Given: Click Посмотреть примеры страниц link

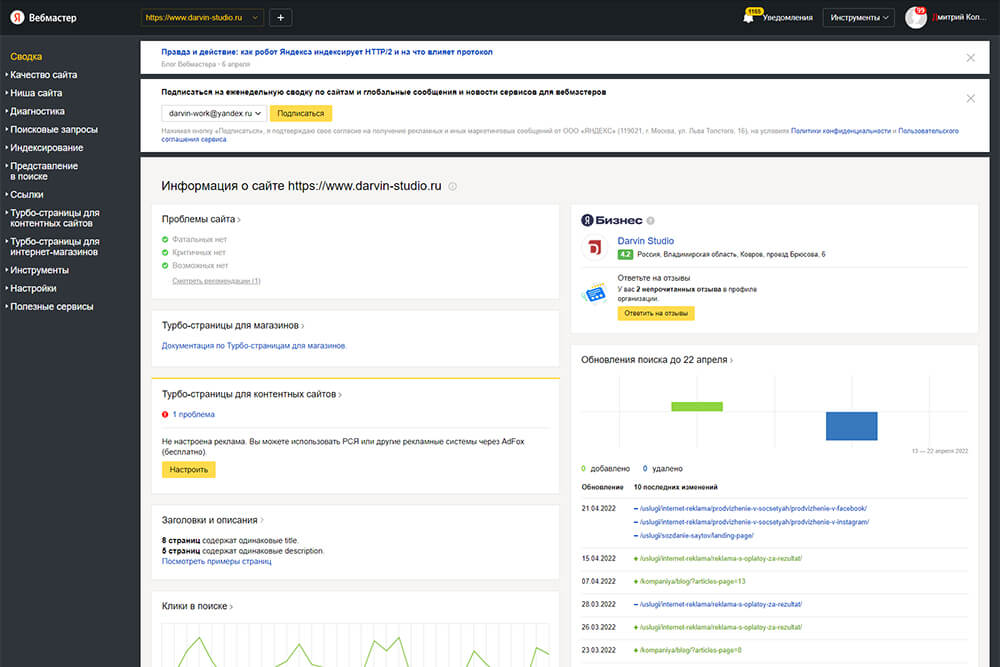Looking at the screenshot, I should (216, 561).
